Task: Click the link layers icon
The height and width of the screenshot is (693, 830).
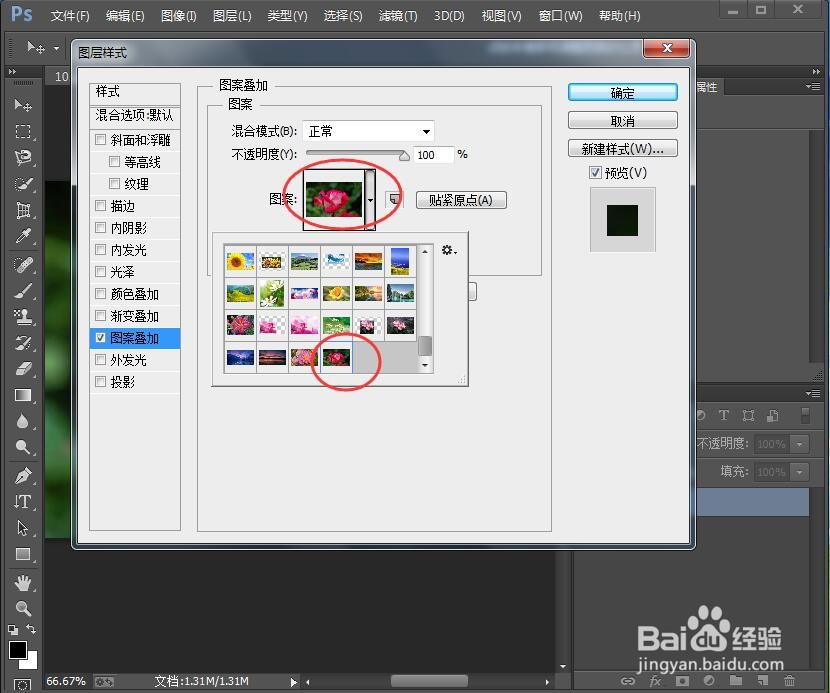Action: (628, 681)
